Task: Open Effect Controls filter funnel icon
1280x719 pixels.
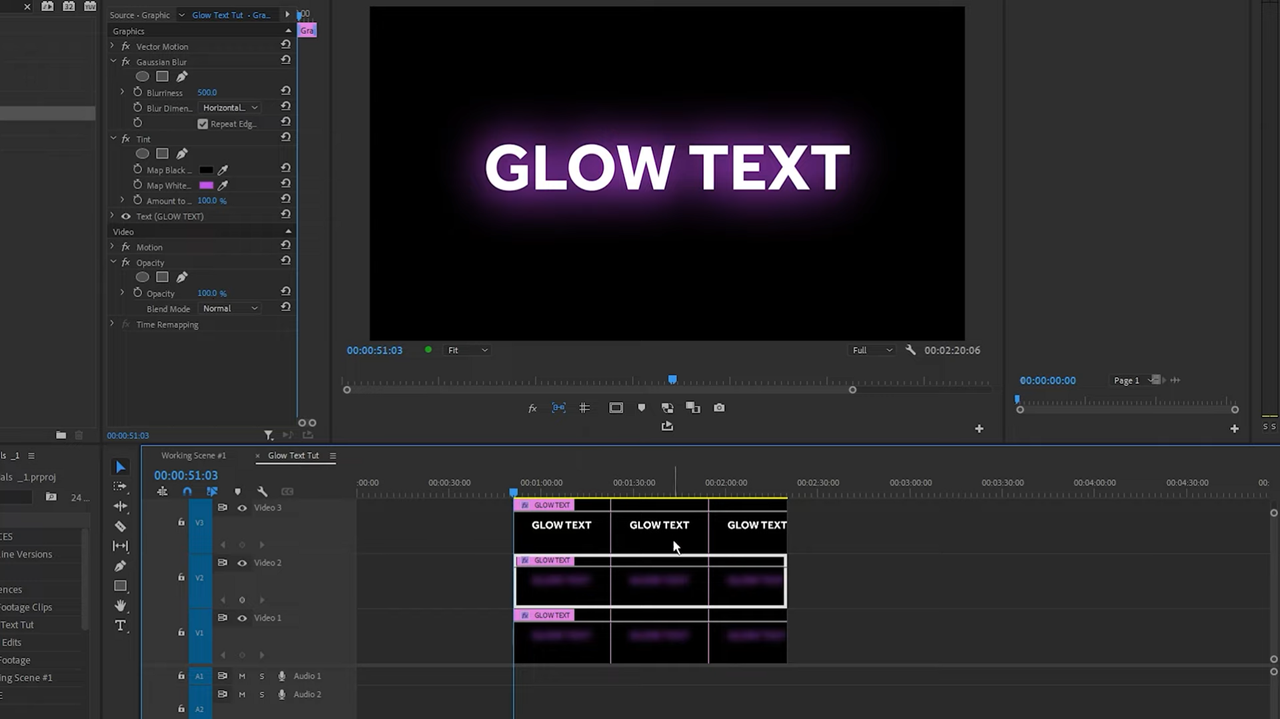Action: coord(268,435)
